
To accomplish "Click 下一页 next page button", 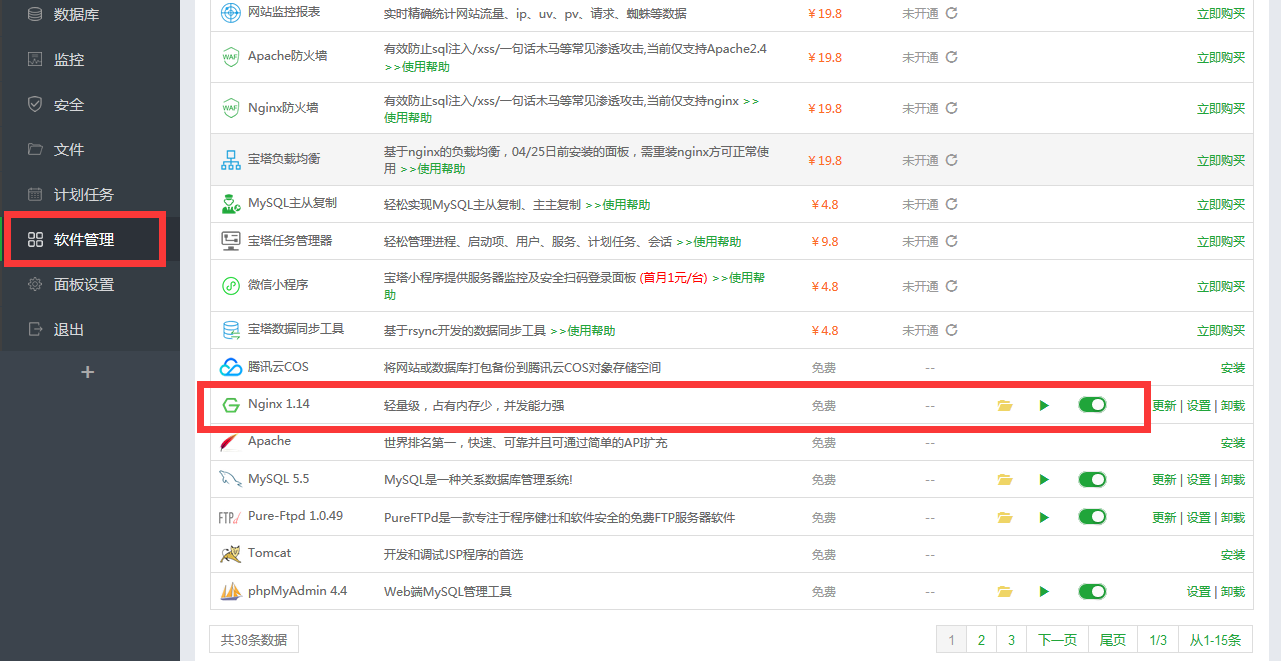I will 1058,640.
